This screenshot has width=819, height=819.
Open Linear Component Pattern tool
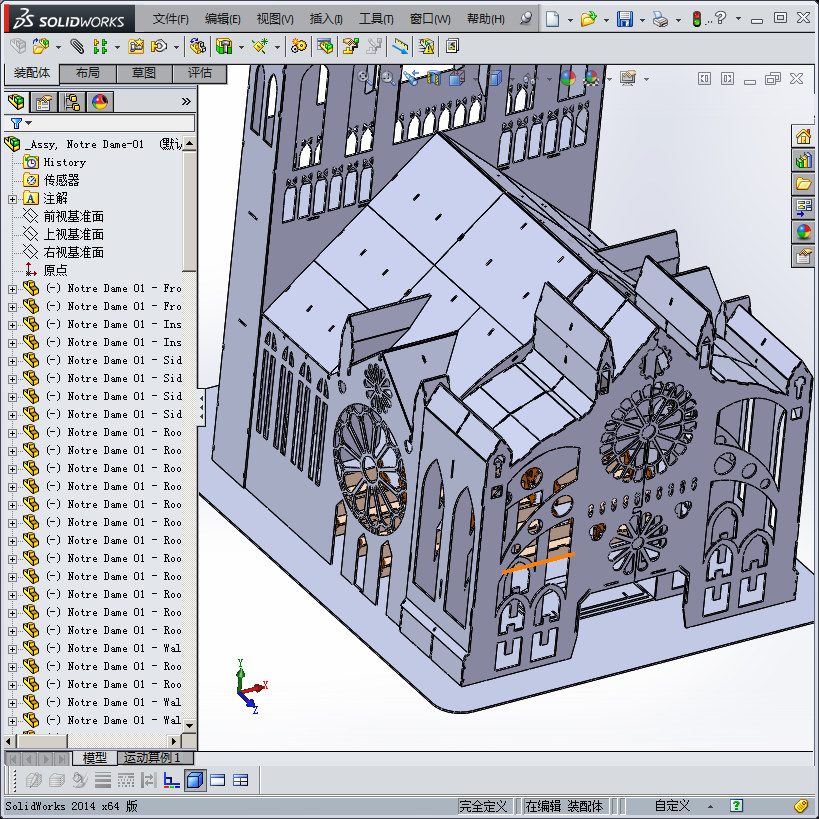[100, 46]
